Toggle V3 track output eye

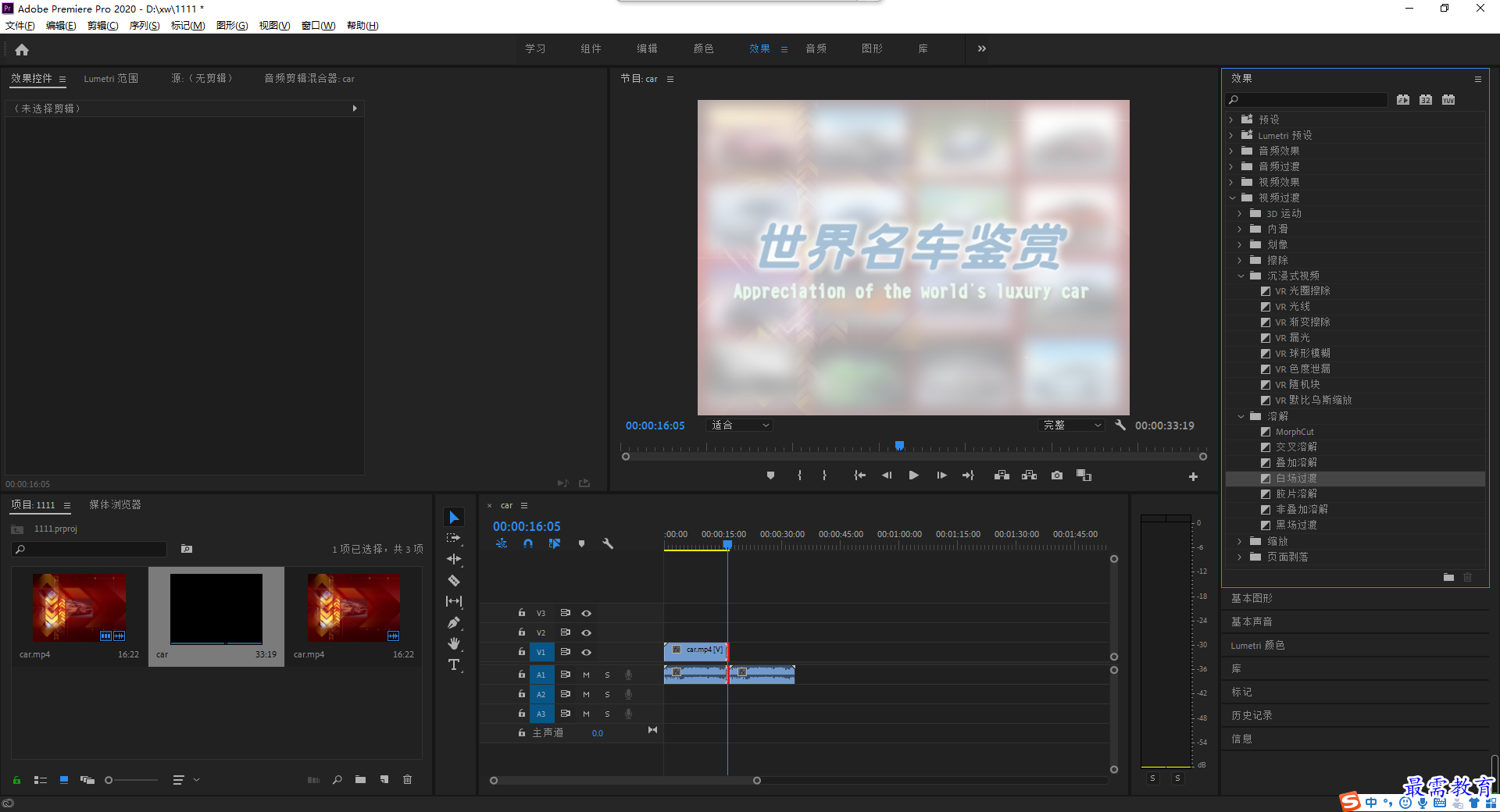586,613
